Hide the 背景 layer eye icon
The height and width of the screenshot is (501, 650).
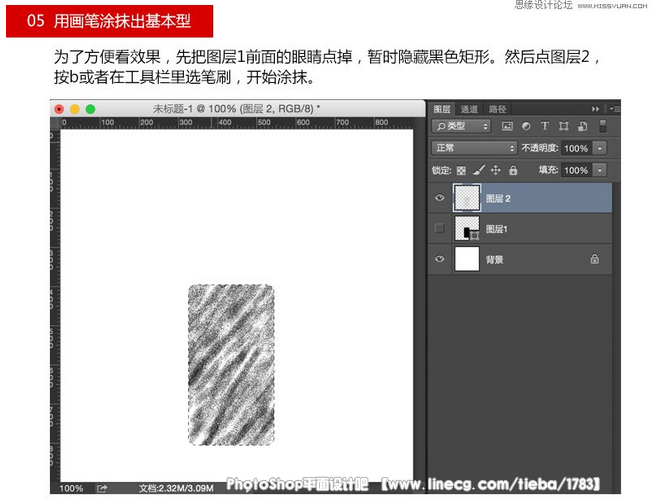click(438, 259)
